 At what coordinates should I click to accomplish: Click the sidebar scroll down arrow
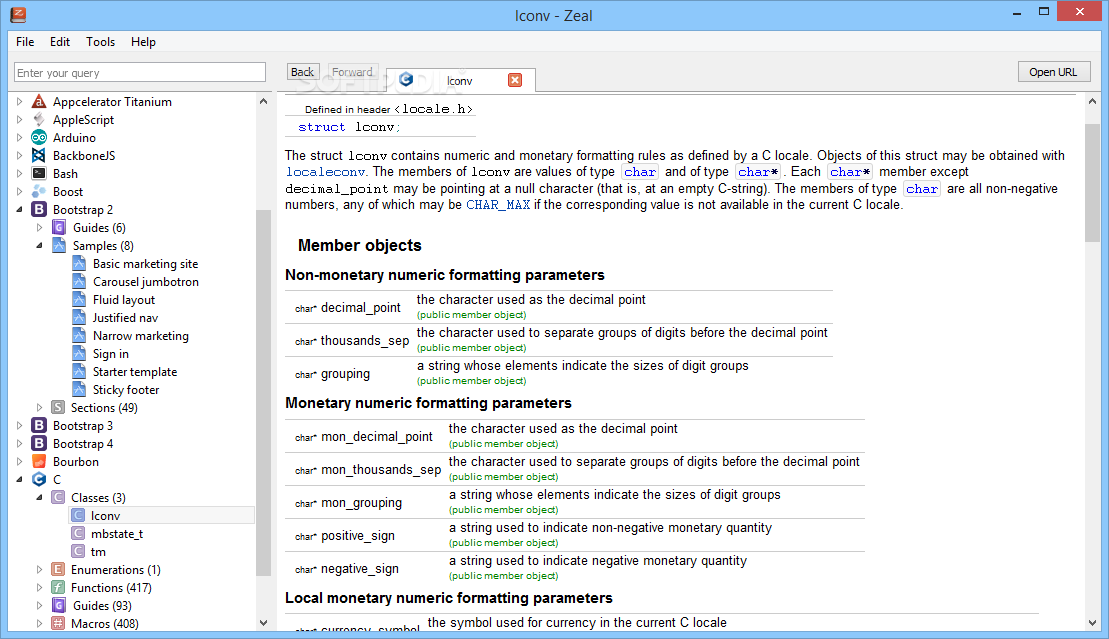(x=263, y=623)
